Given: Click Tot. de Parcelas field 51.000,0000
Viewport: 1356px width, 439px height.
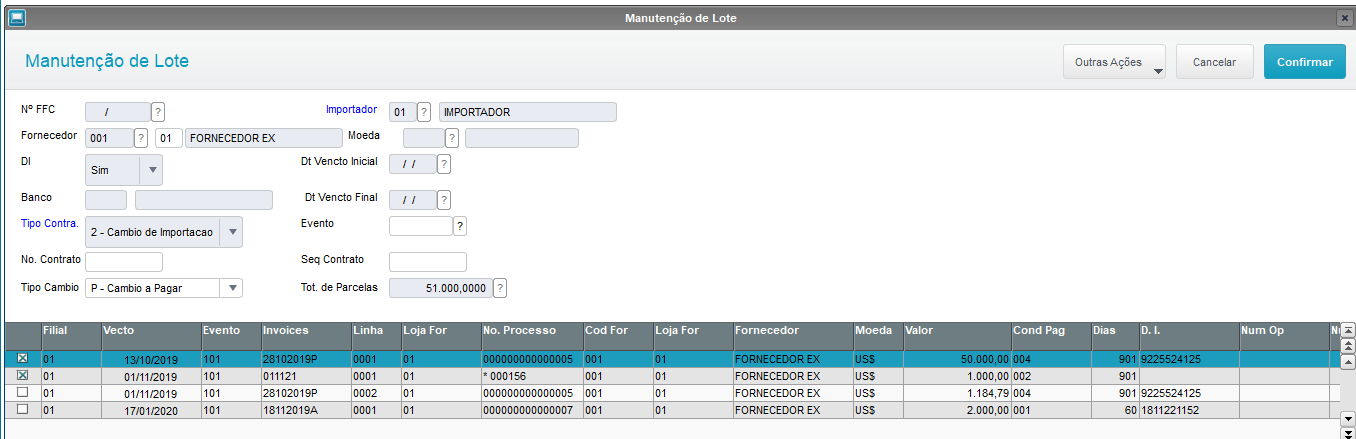Looking at the screenshot, I should [x=440, y=288].
